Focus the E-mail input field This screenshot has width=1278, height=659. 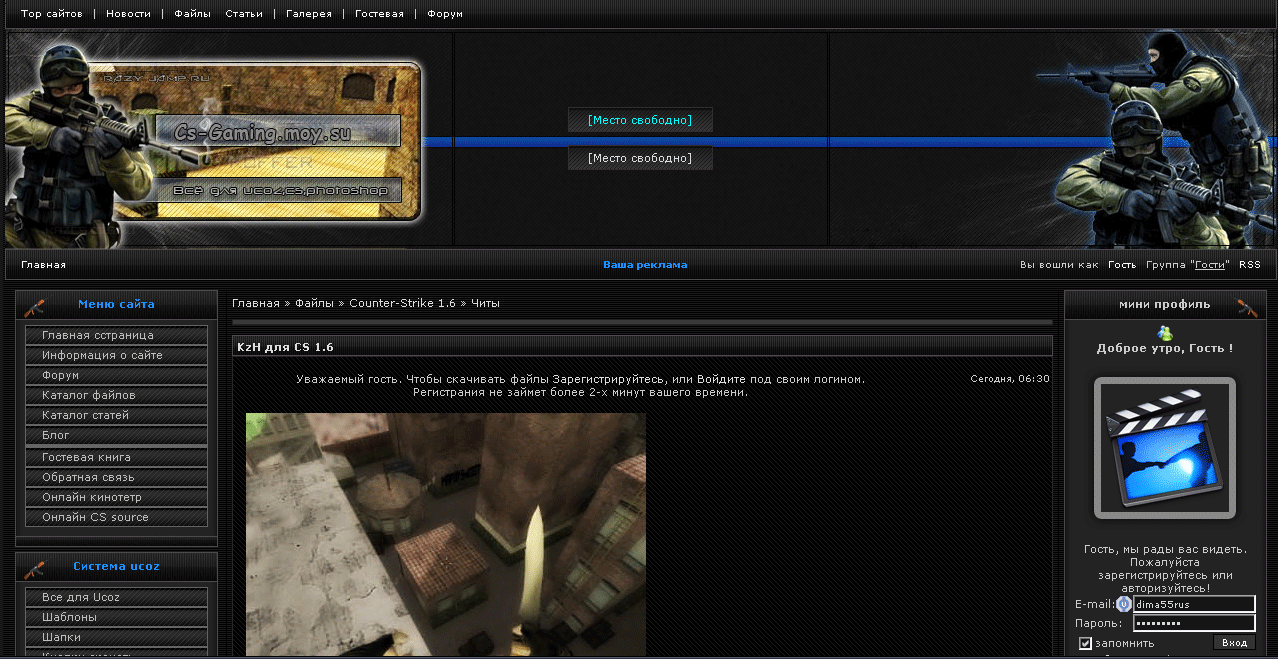pos(1194,604)
